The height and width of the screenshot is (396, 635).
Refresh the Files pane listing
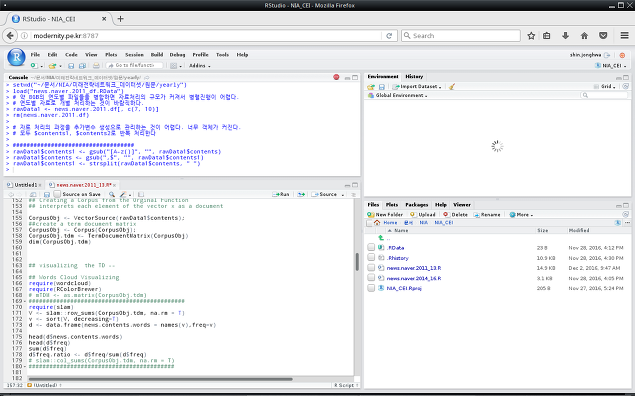626,215
